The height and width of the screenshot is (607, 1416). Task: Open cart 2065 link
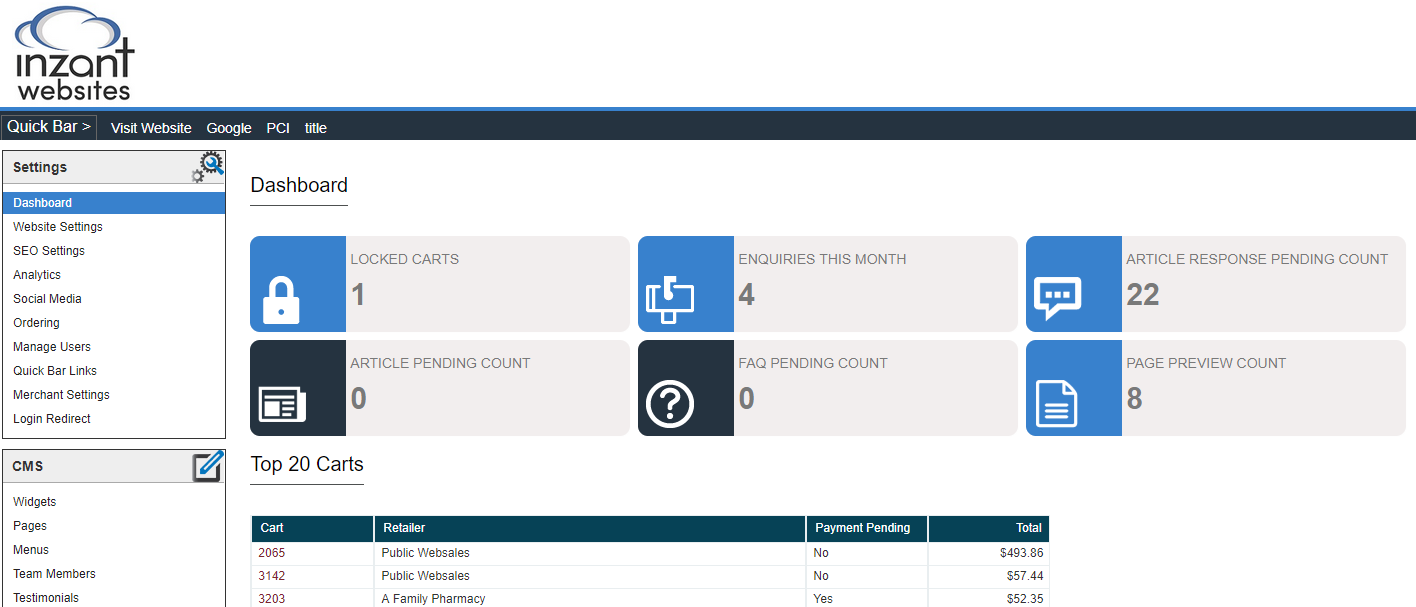[272, 553]
